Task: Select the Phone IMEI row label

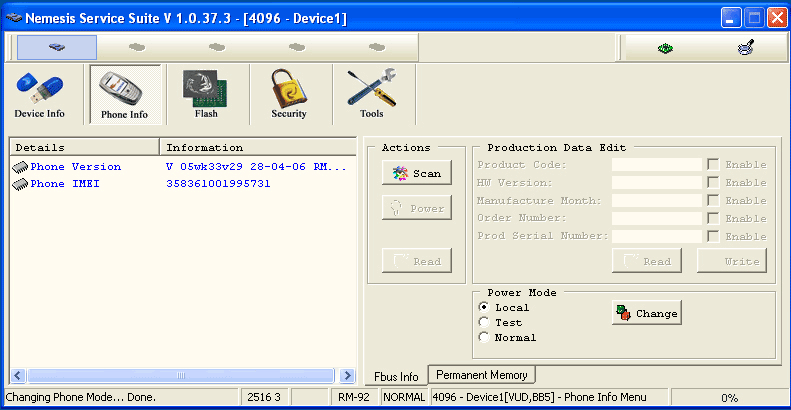Action: coord(65,184)
